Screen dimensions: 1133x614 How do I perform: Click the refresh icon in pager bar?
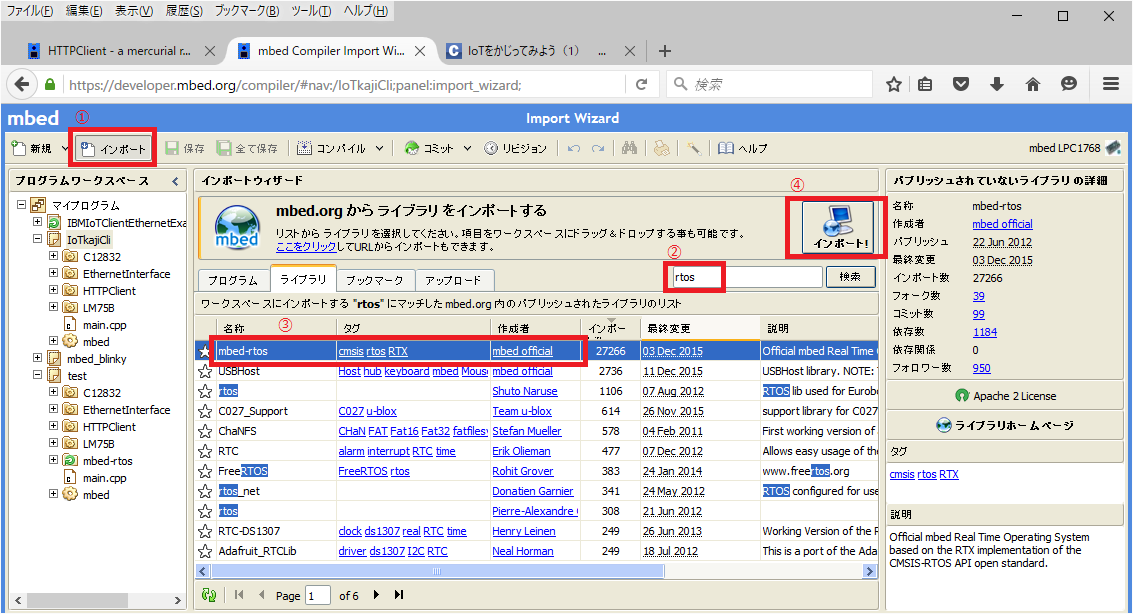[209, 595]
